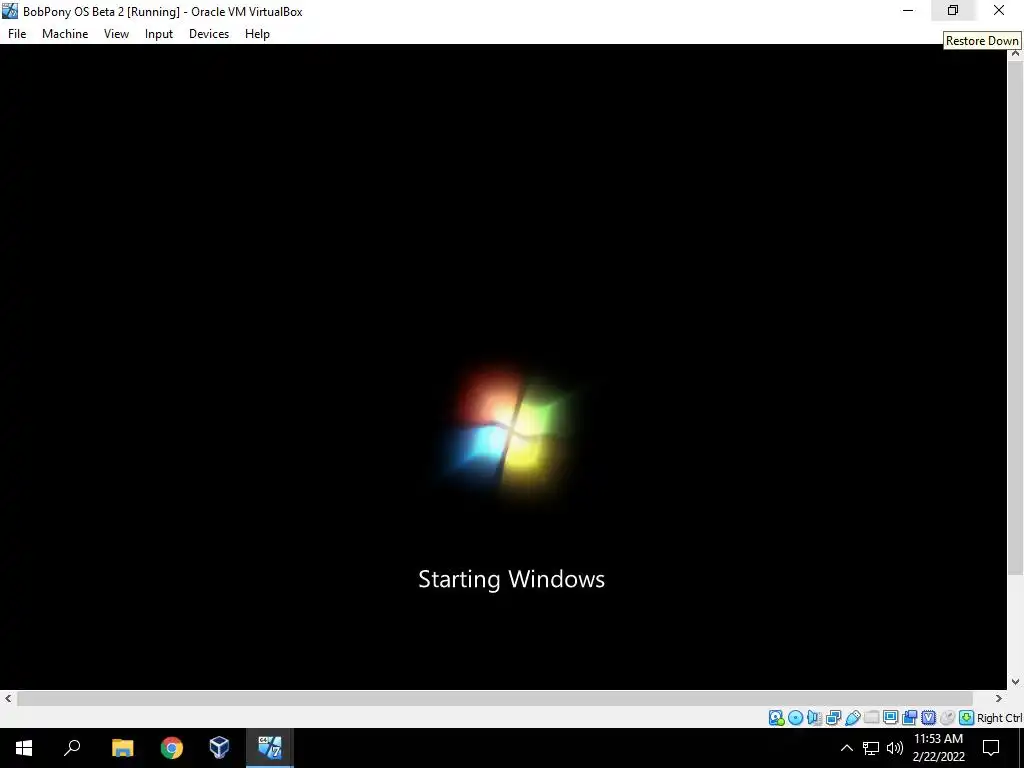1024x768 pixels.
Task: Open the taskbar clock and date
Action: pos(938,748)
